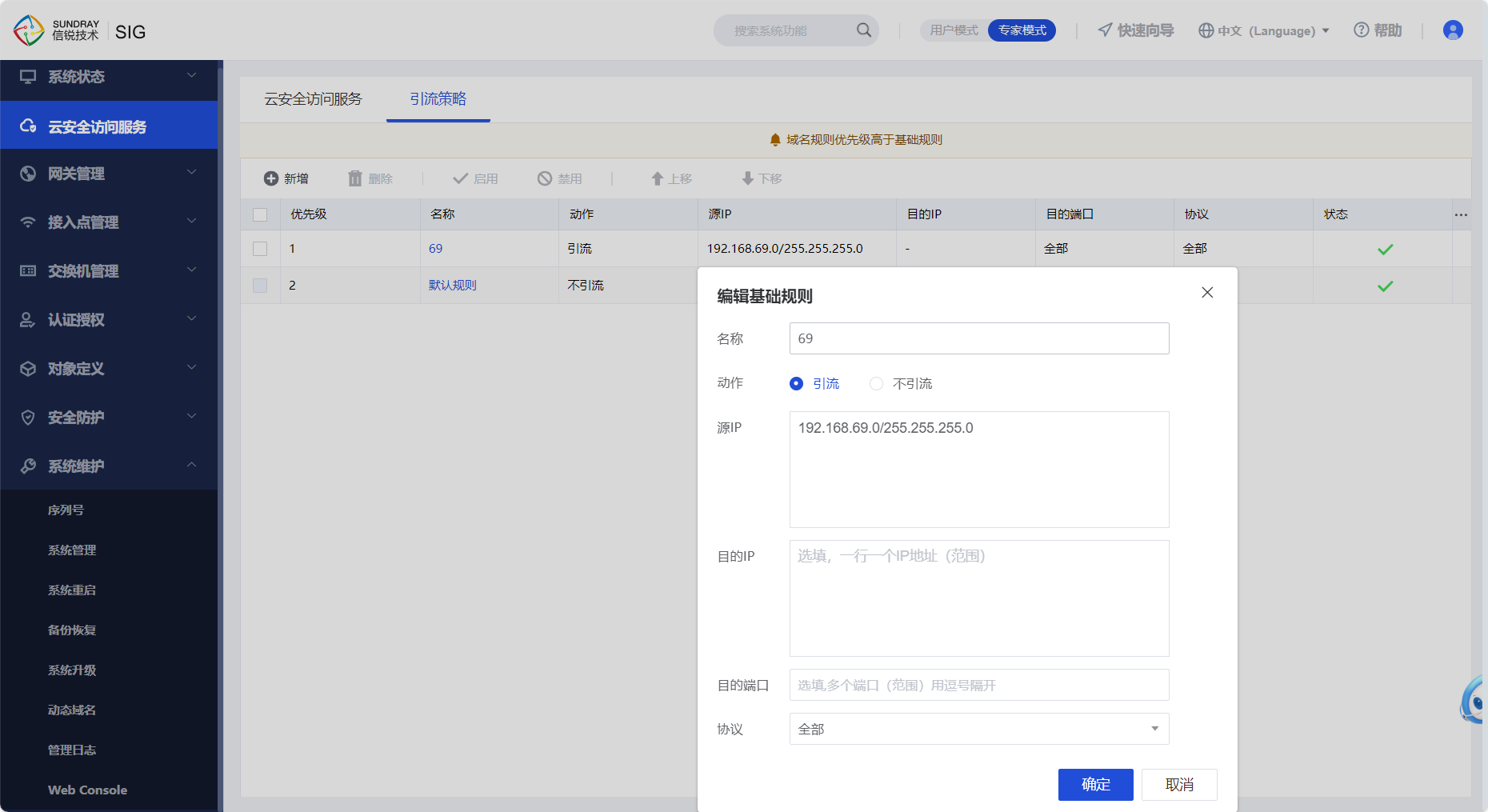Click the 接入点管理 wifi icon
This screenshot has width=1488, height=812.
28,222
